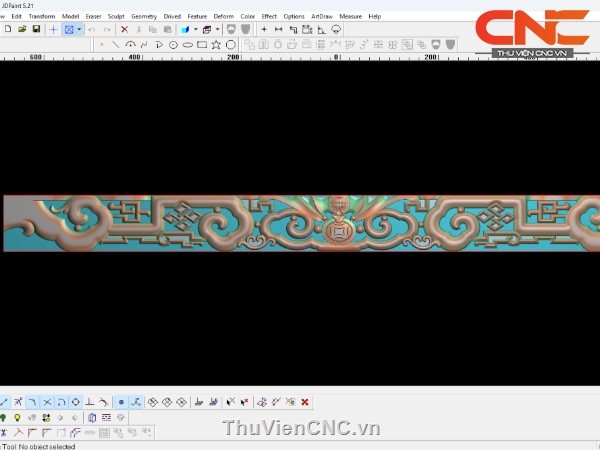
Task: Select the straight line drawing tool
Action: 116,44
